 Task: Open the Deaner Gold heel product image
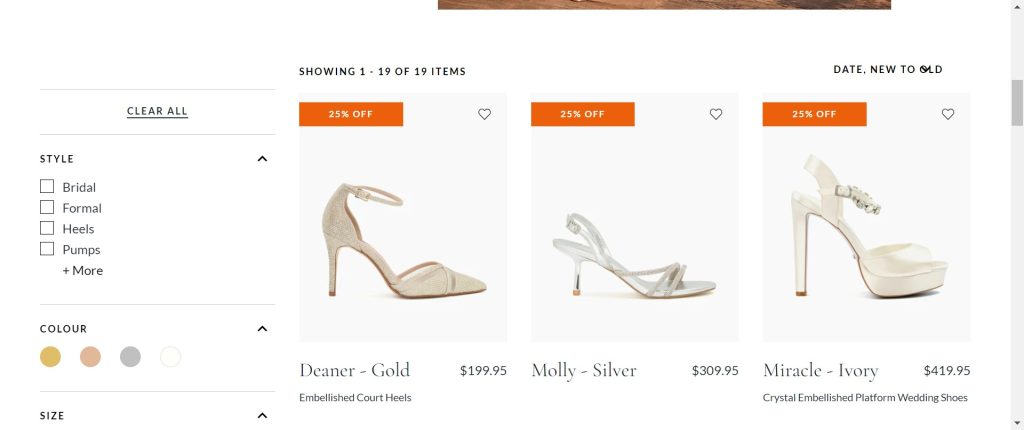[x=403, y=238]
